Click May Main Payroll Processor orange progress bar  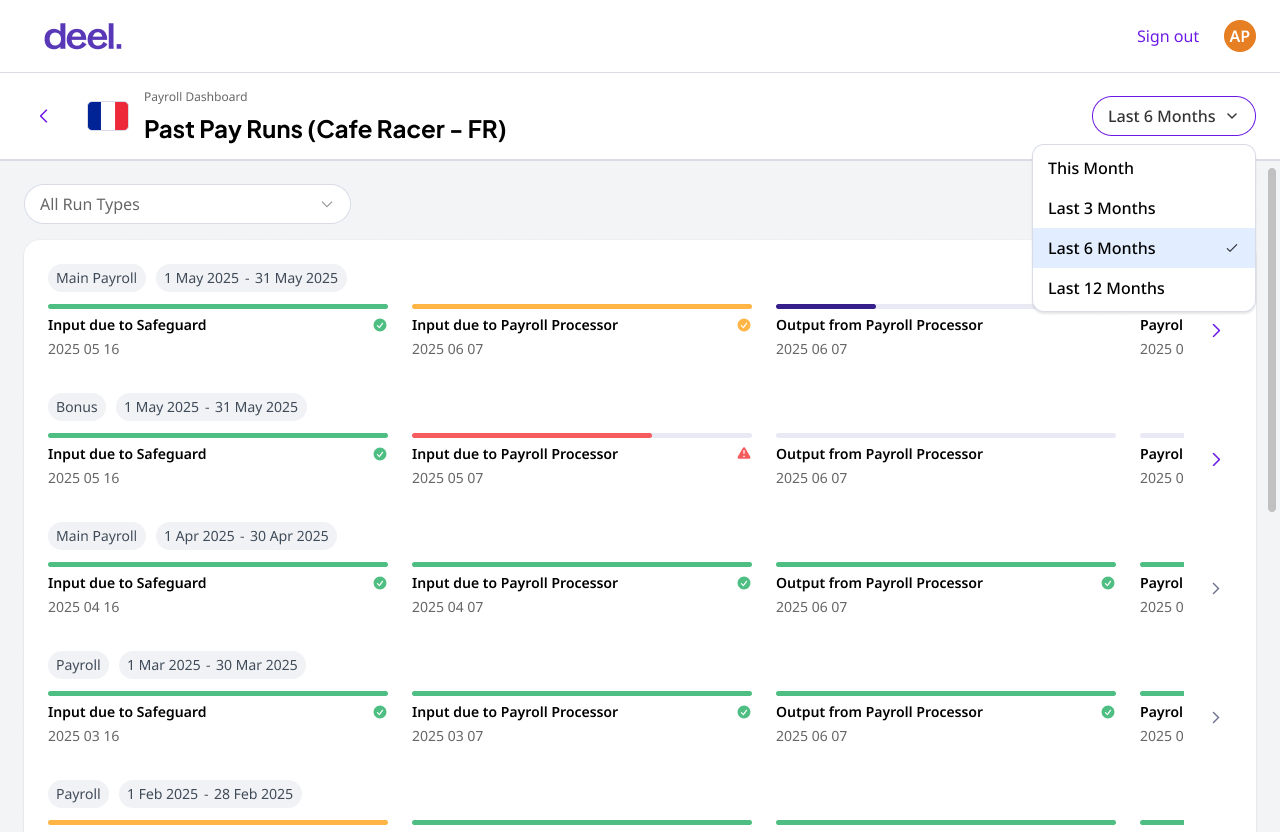coord(582,306)
